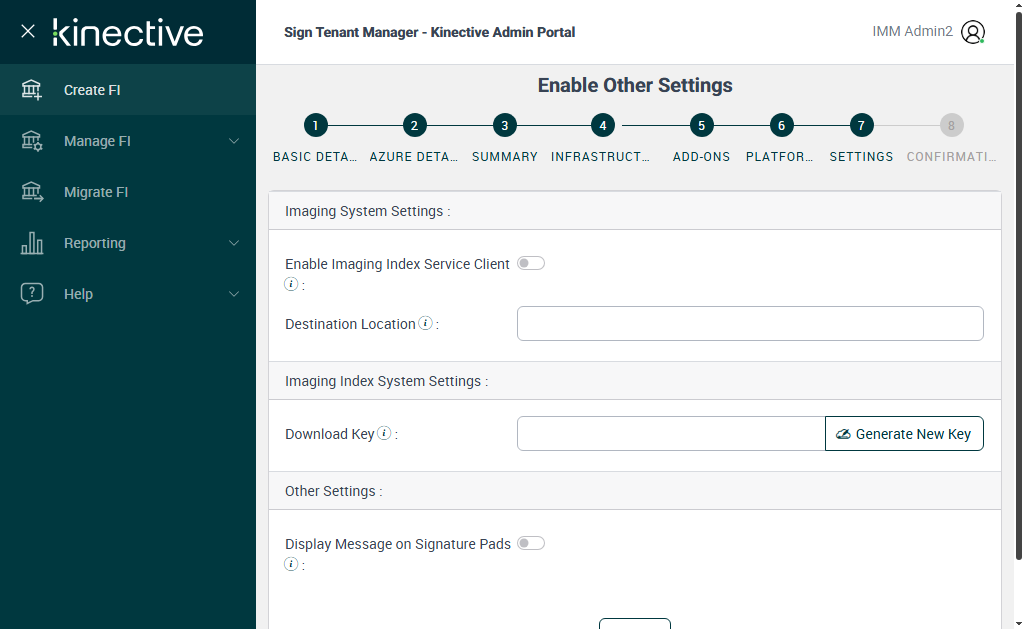Click the ADD-ONS step label
Screen dimensions: 1024x629
point(701,157)
